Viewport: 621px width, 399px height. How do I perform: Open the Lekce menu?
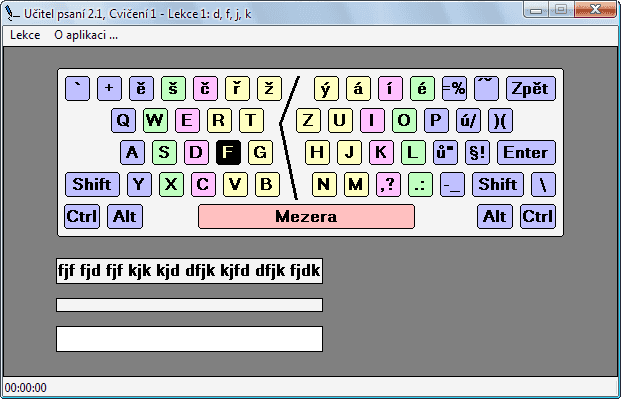[25, 35]
